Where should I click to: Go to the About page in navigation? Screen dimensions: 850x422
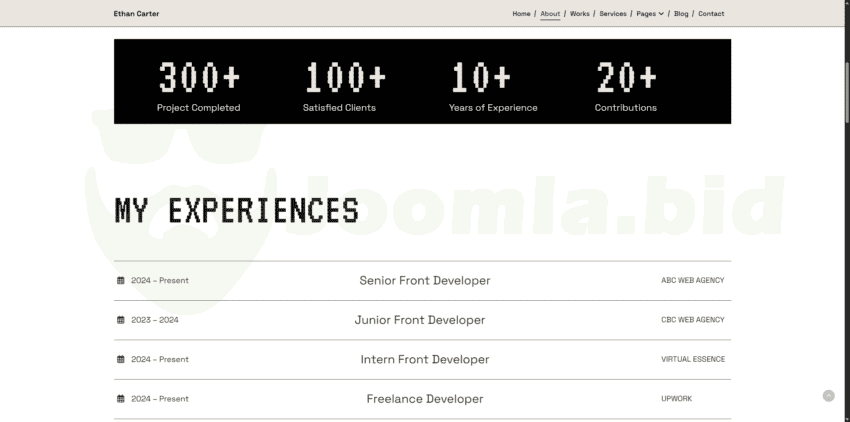(550, 14)
